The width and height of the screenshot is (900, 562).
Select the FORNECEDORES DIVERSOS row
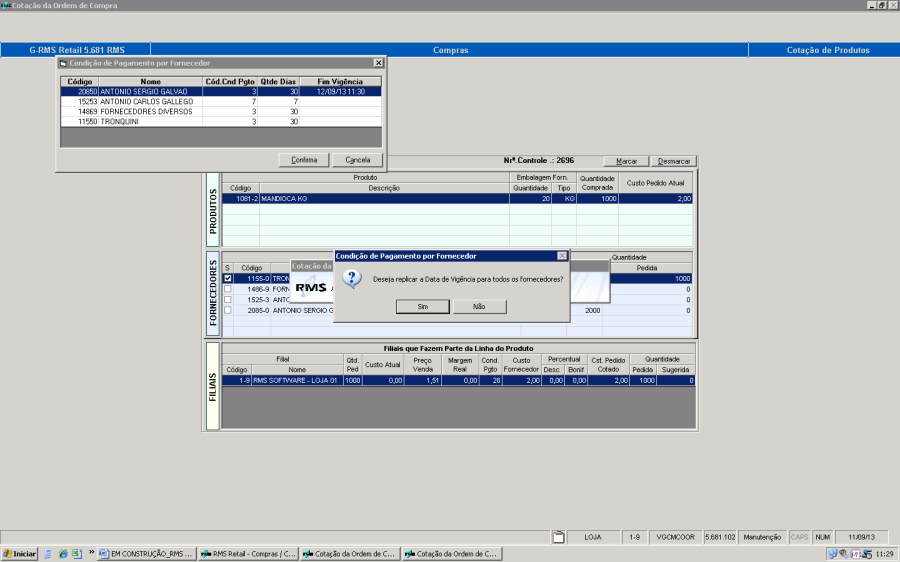[x=221, y=111]
